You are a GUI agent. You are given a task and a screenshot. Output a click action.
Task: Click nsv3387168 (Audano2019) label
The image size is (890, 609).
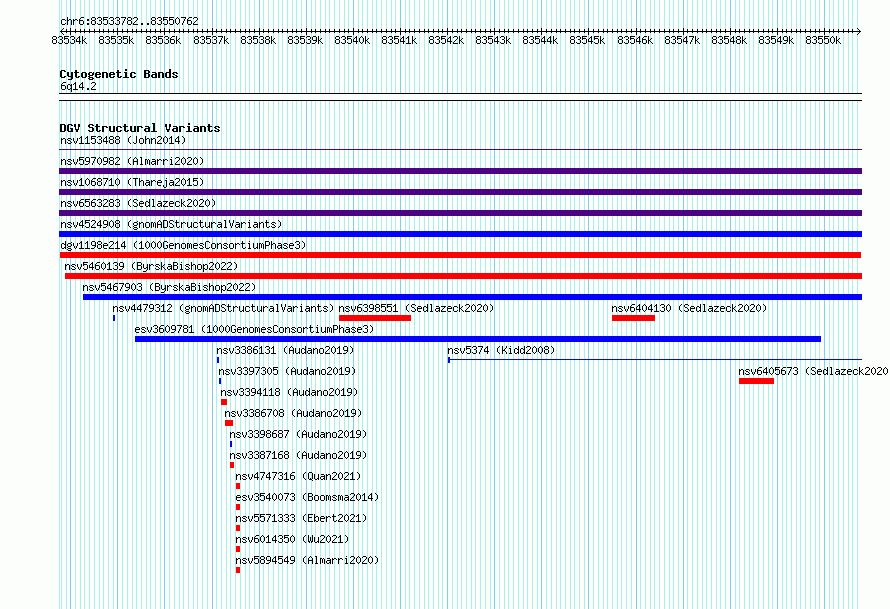(x=298, y=455)
